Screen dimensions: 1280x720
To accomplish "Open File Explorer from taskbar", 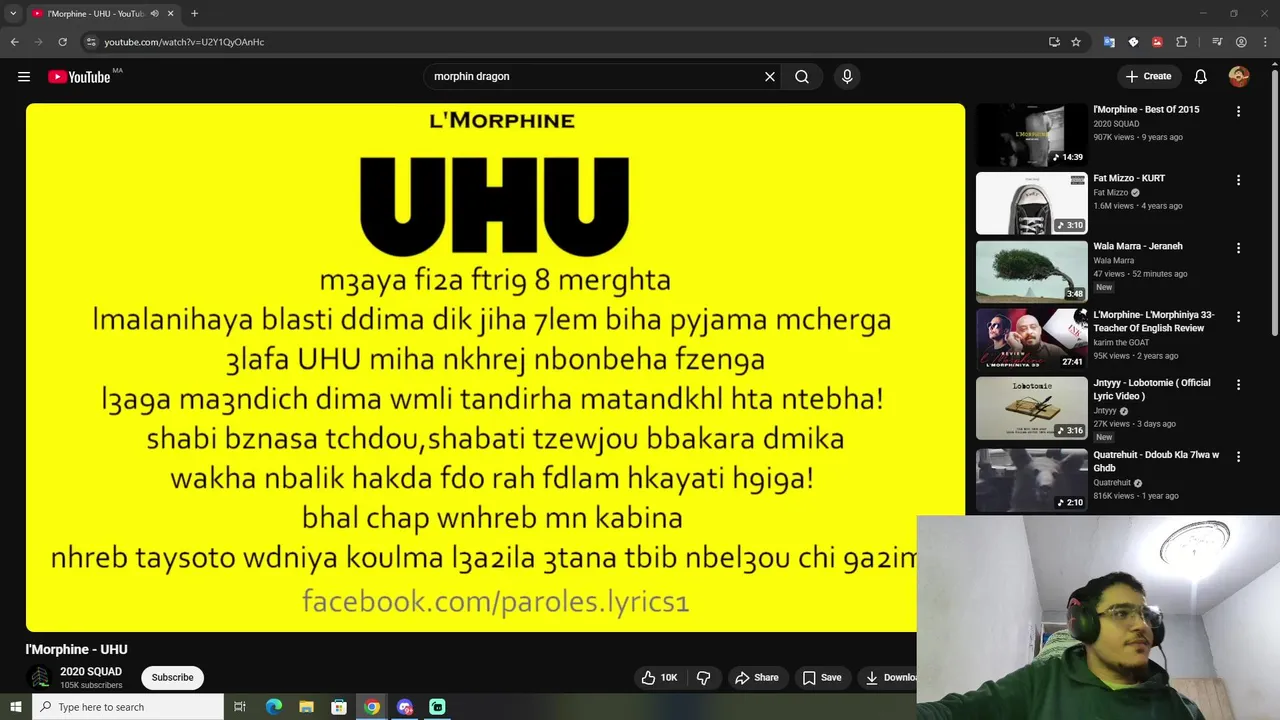I will (x=306, y=707).
